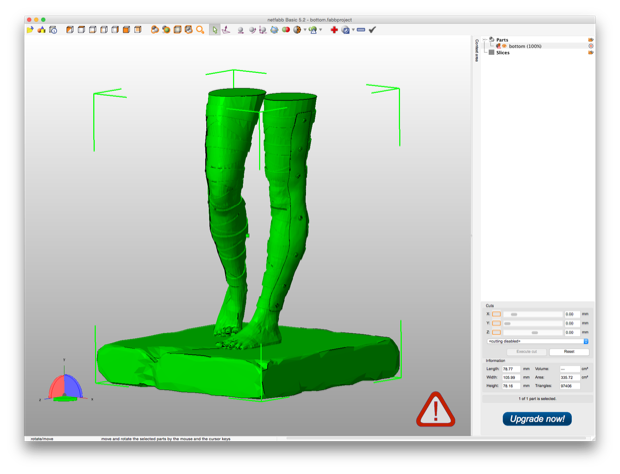Click the X cut value field
The height and width of the screenshot is (474, 620).
(x=572, y=314)
